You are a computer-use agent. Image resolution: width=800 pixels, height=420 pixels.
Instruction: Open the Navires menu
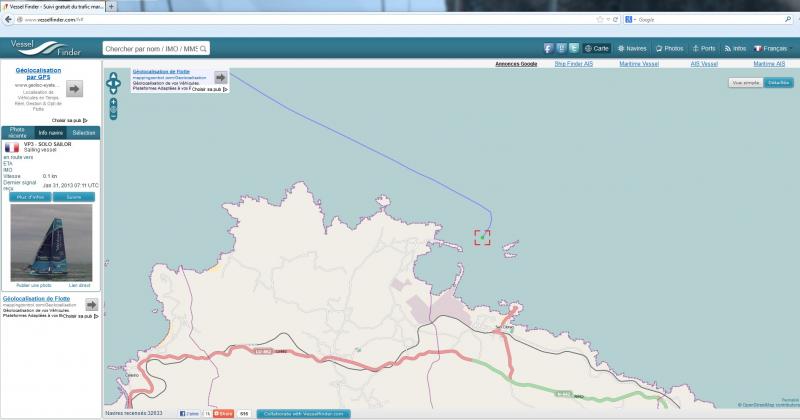[636, 48]
